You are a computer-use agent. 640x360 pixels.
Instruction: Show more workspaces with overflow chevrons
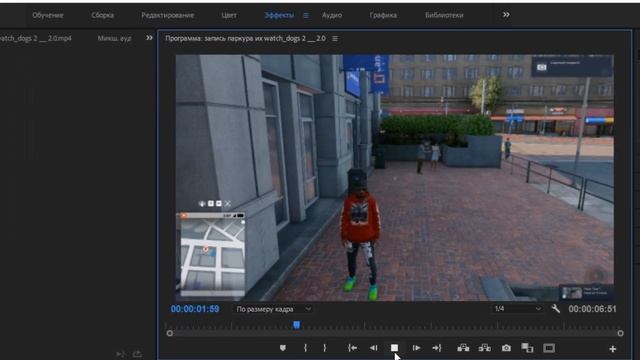(506, 15)
